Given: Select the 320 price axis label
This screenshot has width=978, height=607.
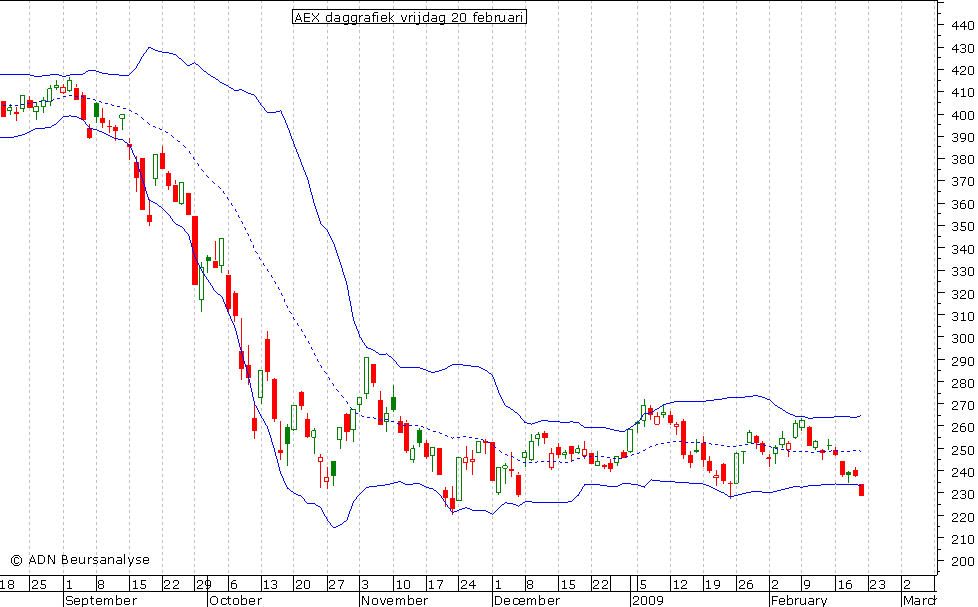Looking at the screenshot, I should click(963, 294).
